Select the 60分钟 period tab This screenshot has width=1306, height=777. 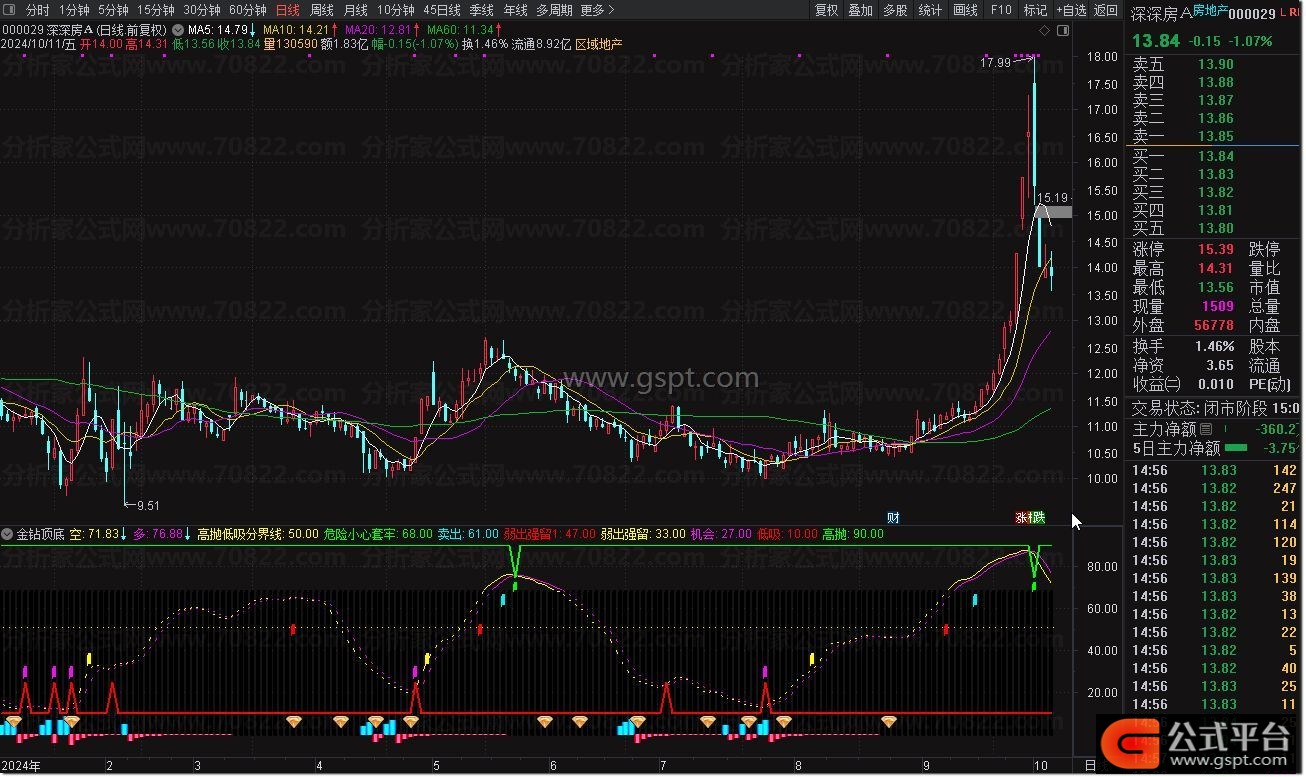coord(247,10)
